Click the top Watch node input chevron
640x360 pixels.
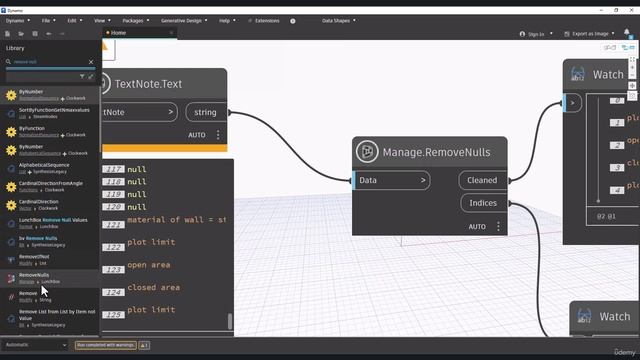(x=572, y=103)
